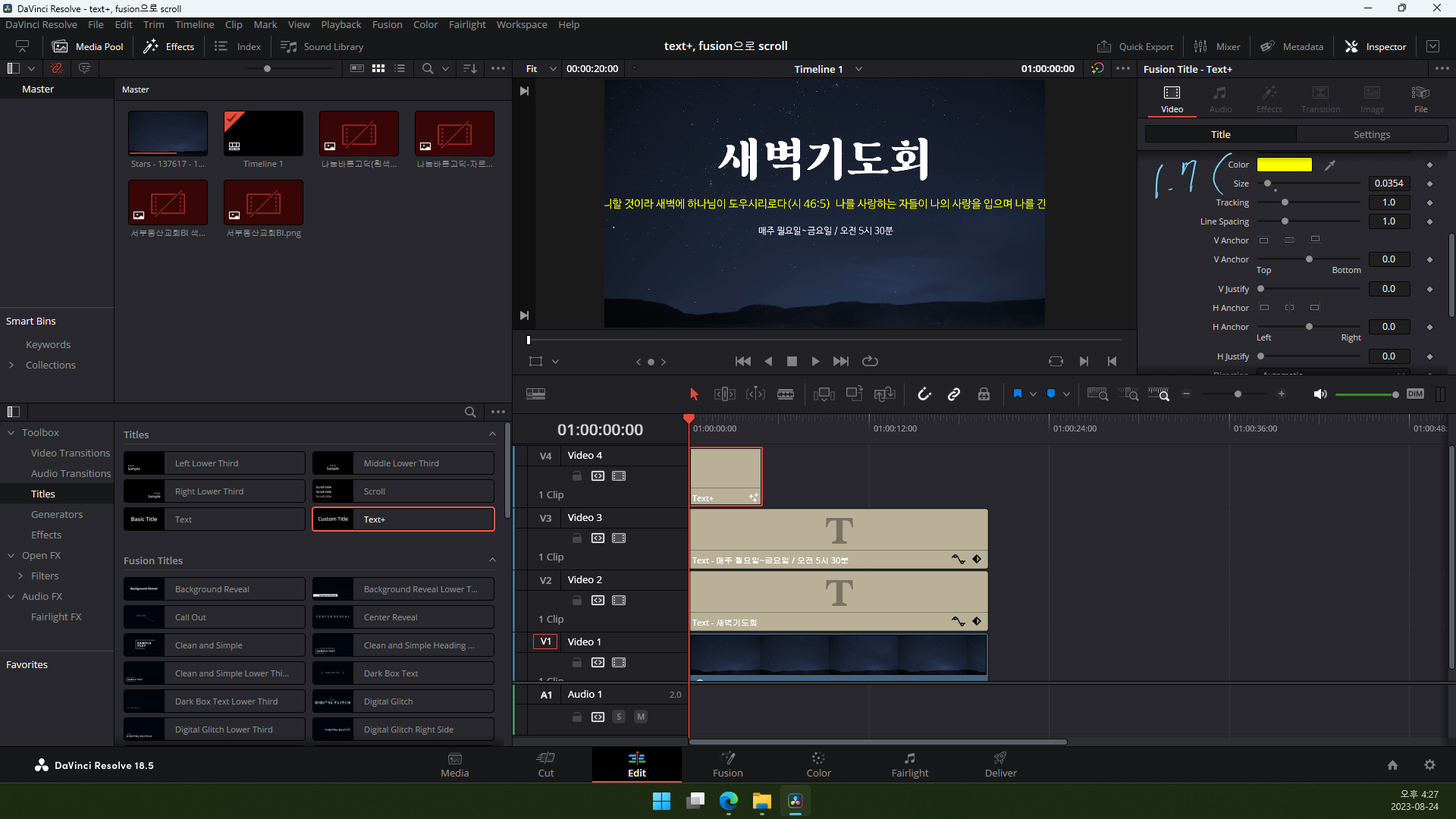Select the Dynamic Trim Mode tool

tap(755, 394)
